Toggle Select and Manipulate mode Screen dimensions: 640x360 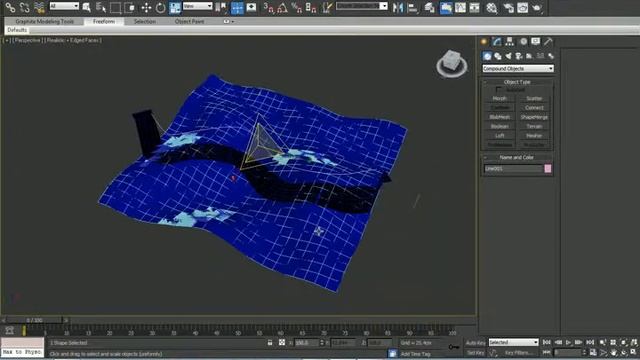point(237,7)
